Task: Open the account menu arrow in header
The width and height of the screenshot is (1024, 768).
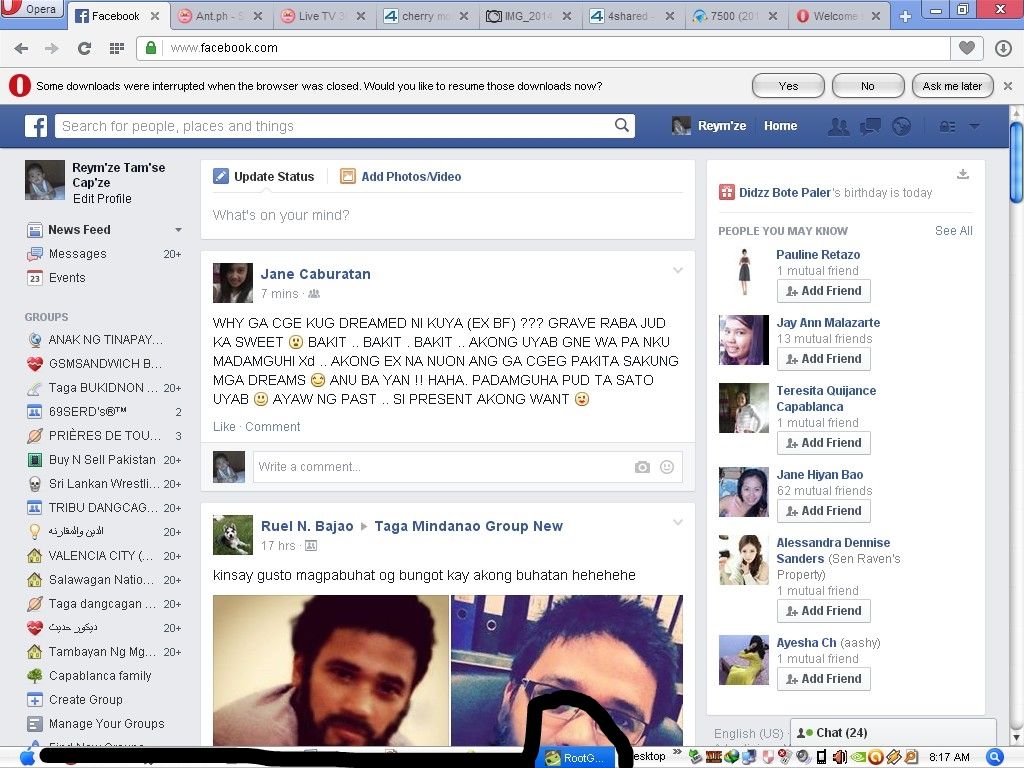Action: pyautogui.click(x=975, y=126)
